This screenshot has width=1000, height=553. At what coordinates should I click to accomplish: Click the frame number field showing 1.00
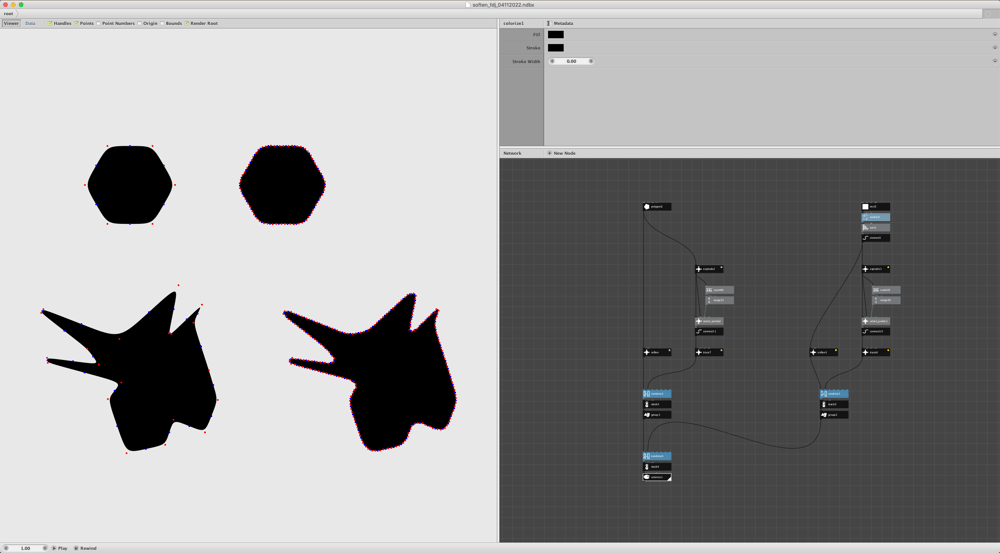coord(26,548)
